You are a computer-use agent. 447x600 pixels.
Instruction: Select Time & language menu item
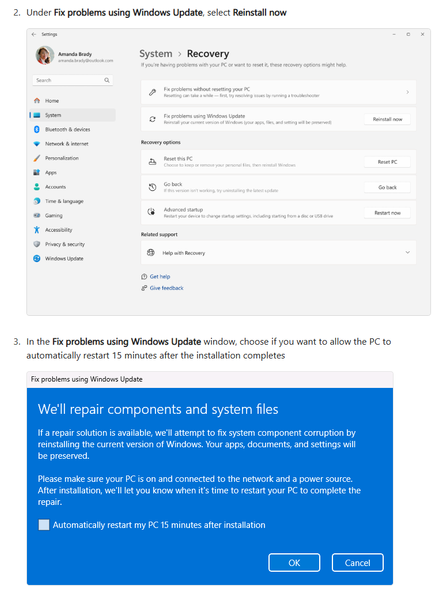point(64,201)
